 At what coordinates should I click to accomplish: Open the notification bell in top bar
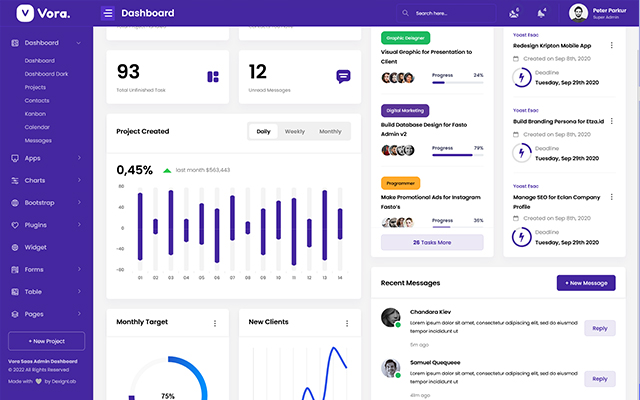point(541,13)
